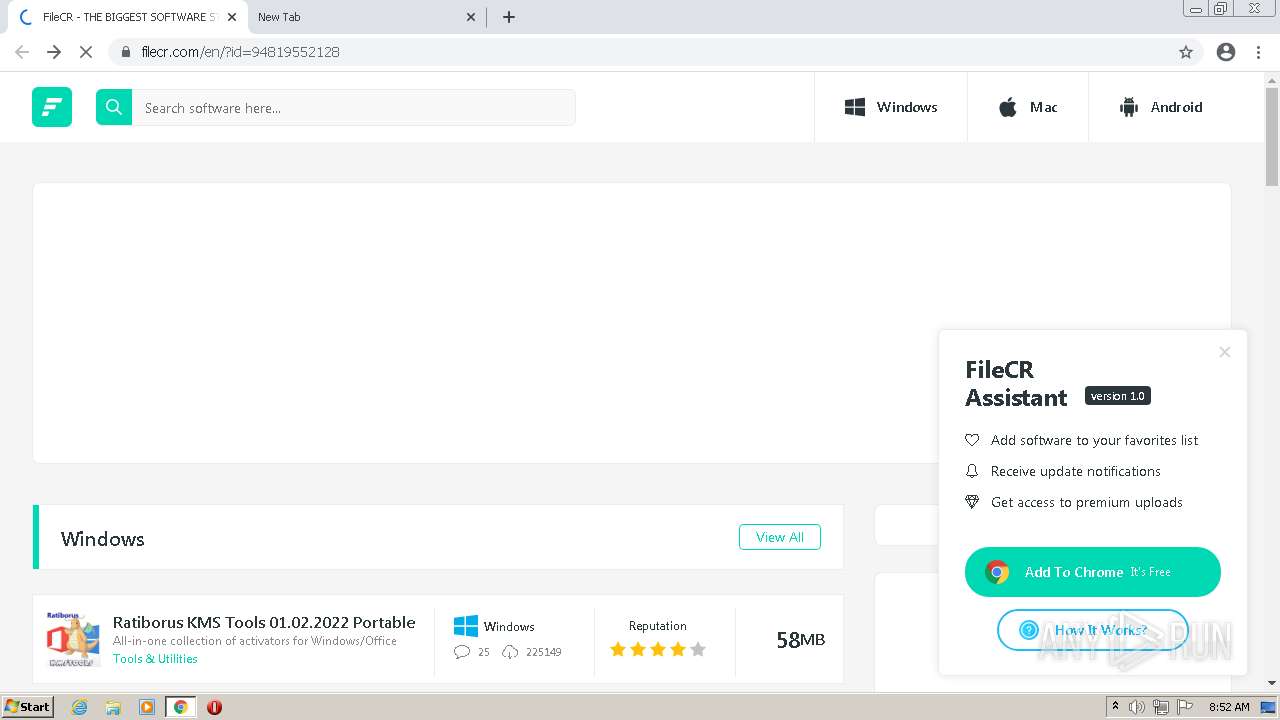
Task: Click the star rating under Reputation
Action: (658, 649)
